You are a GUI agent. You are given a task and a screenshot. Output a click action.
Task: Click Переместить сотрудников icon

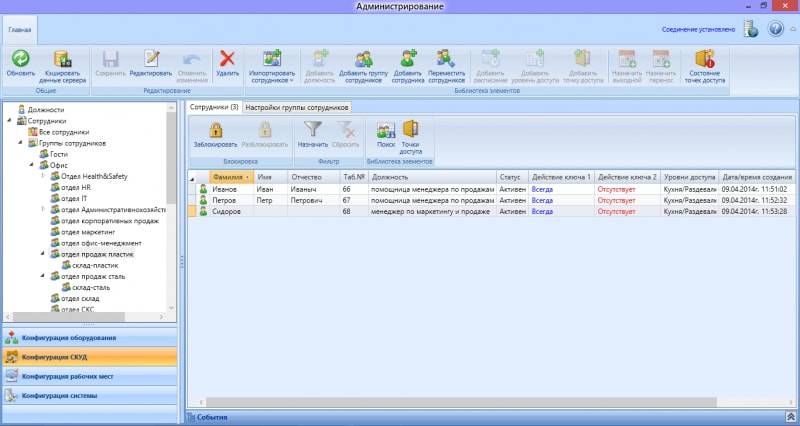click(x=446, y=59)
